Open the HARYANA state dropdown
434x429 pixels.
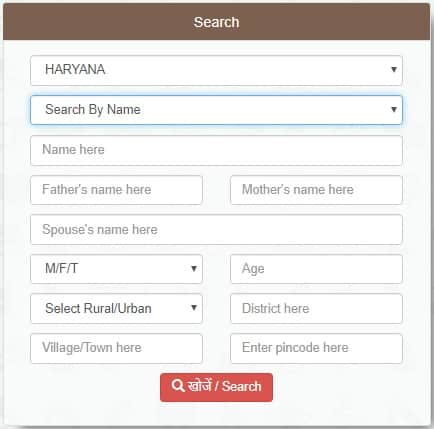[x=216, y=70]
